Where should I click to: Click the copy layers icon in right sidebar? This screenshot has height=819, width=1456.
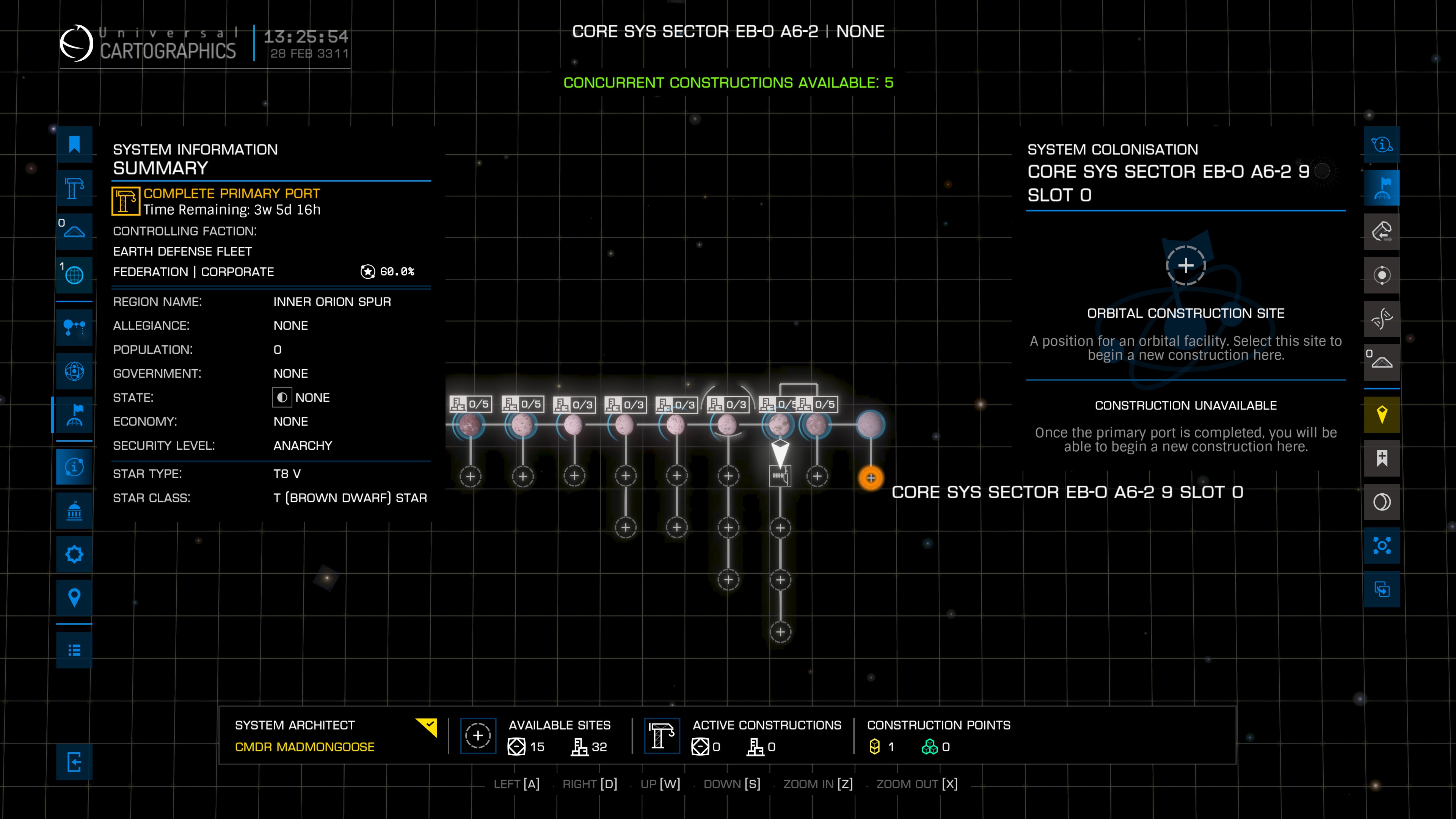click(1382, 589)
